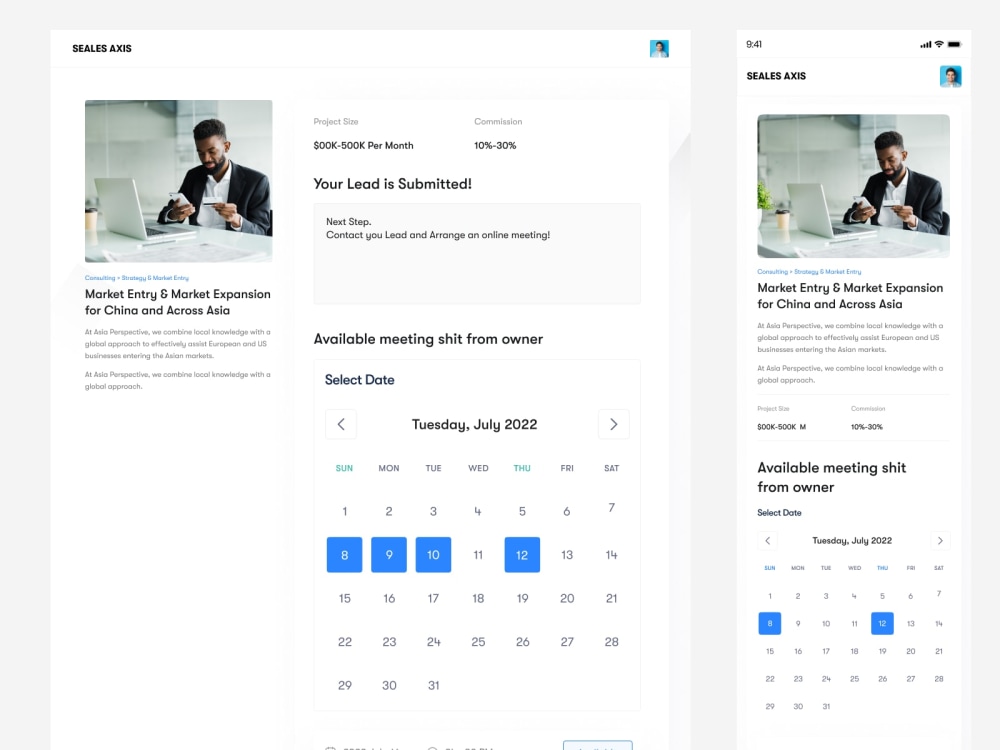Pick date 7 in desktop calendar
Screen dimensions: 1000x750
[612, 508]
